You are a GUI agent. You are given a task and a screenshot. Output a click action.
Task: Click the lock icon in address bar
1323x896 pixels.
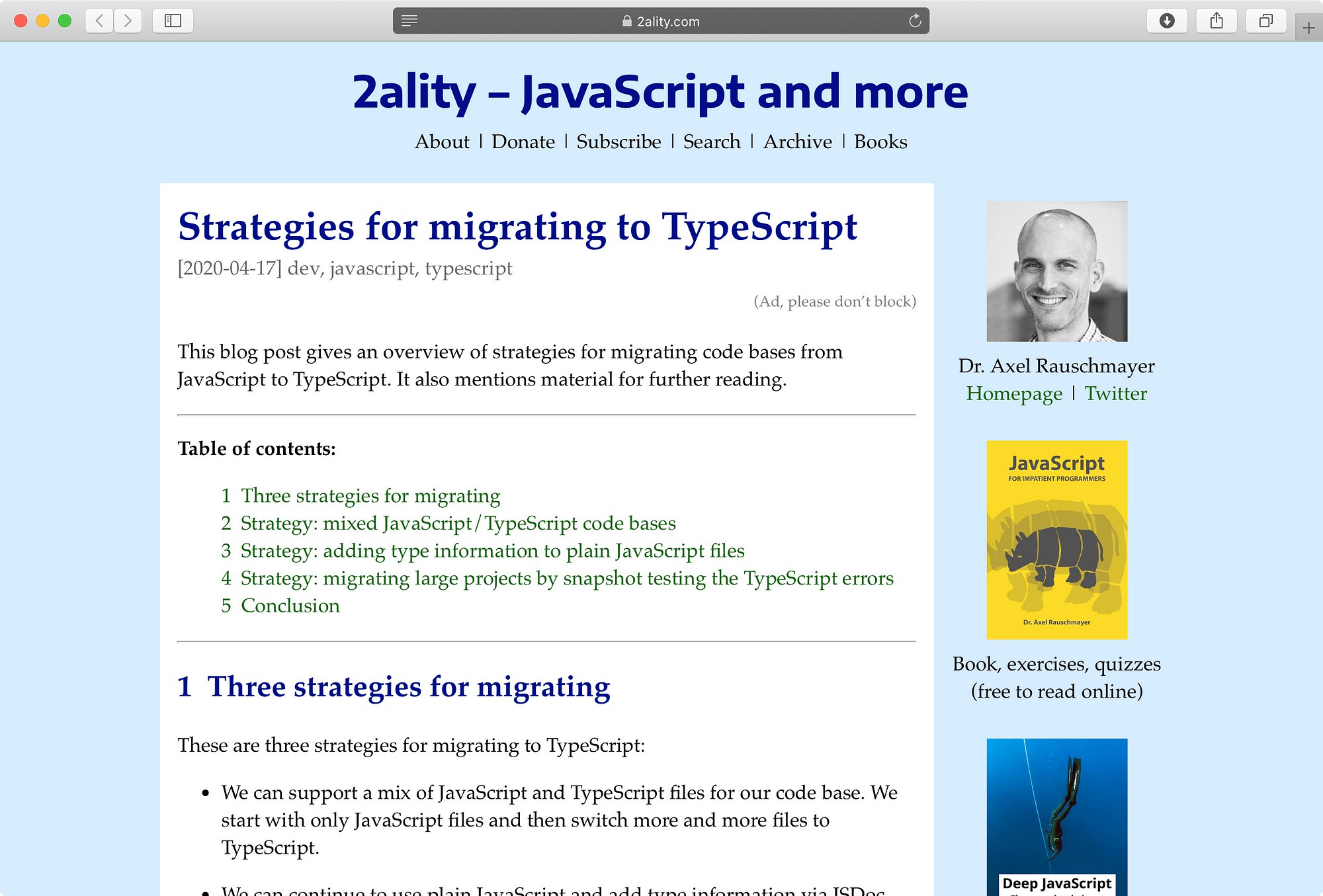click(x=626, y=21)
